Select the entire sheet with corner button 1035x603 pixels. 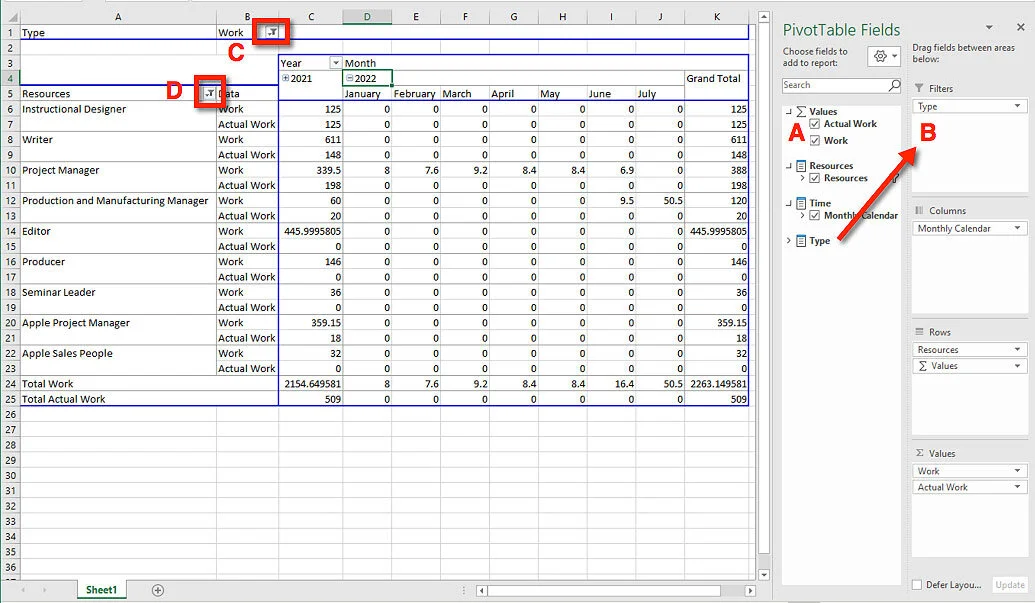click(x=10, y=16)
